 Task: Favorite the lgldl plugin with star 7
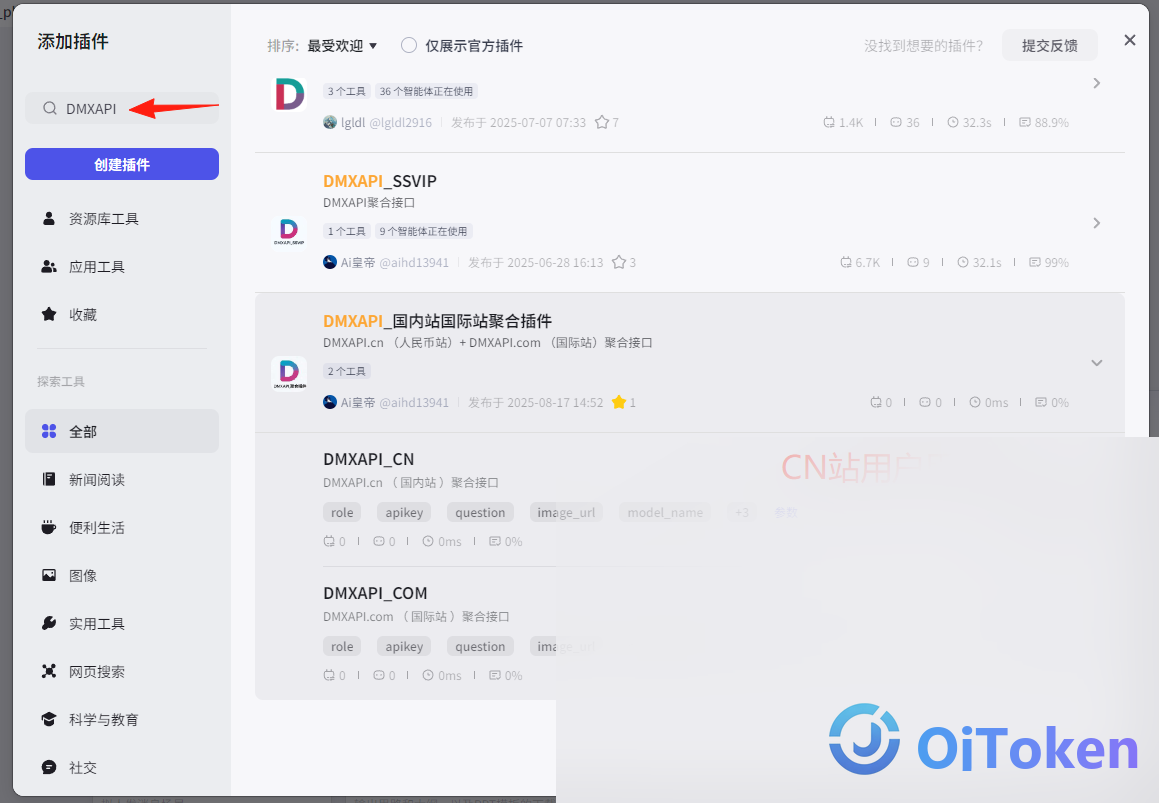602,122
